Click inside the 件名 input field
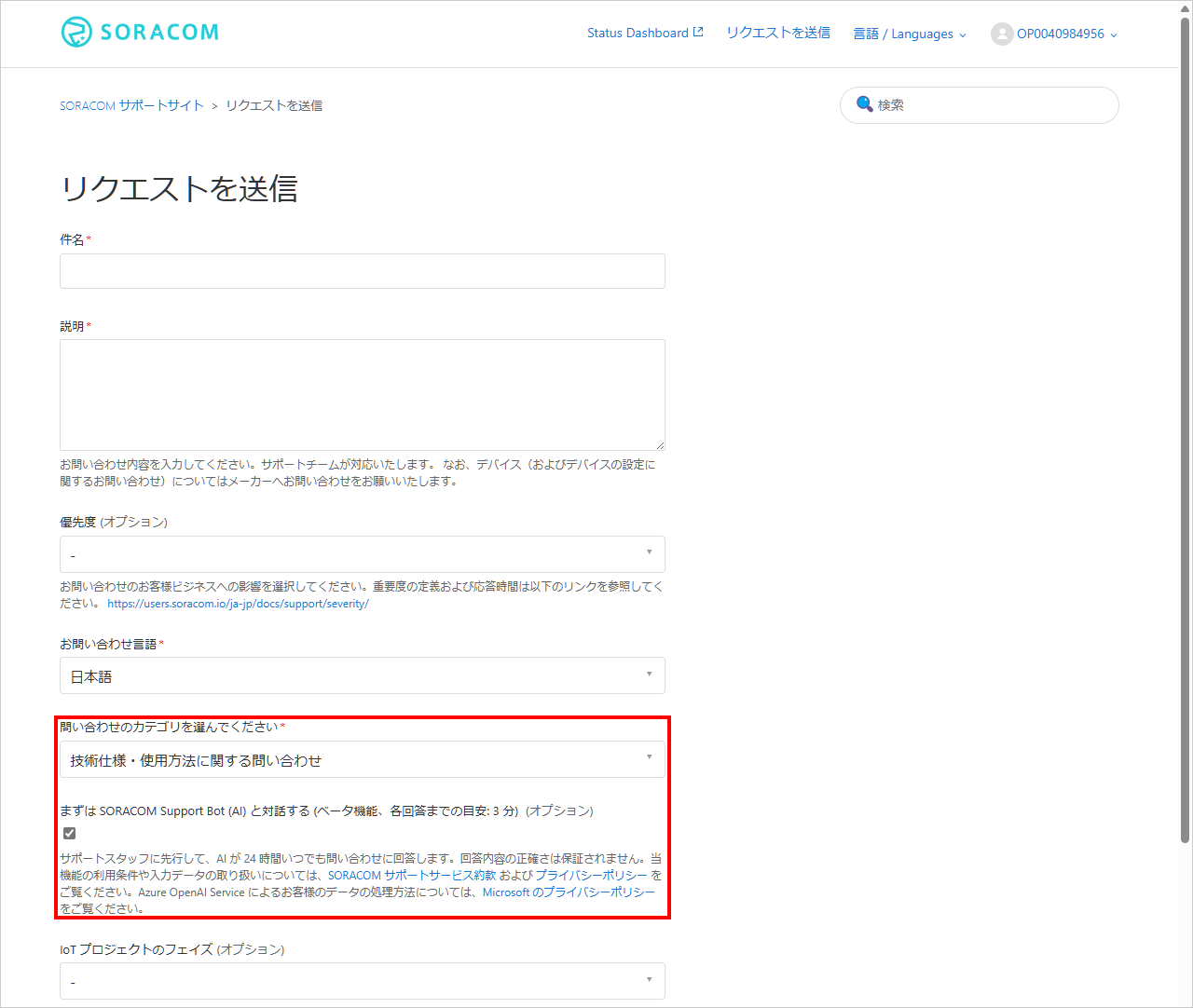 362,271
